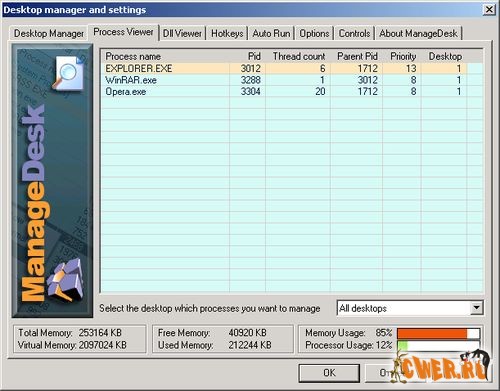The width and height of the screenshot is (500, 391).
Task: Select the Opera.exe process row
Action: click(284, 91)
